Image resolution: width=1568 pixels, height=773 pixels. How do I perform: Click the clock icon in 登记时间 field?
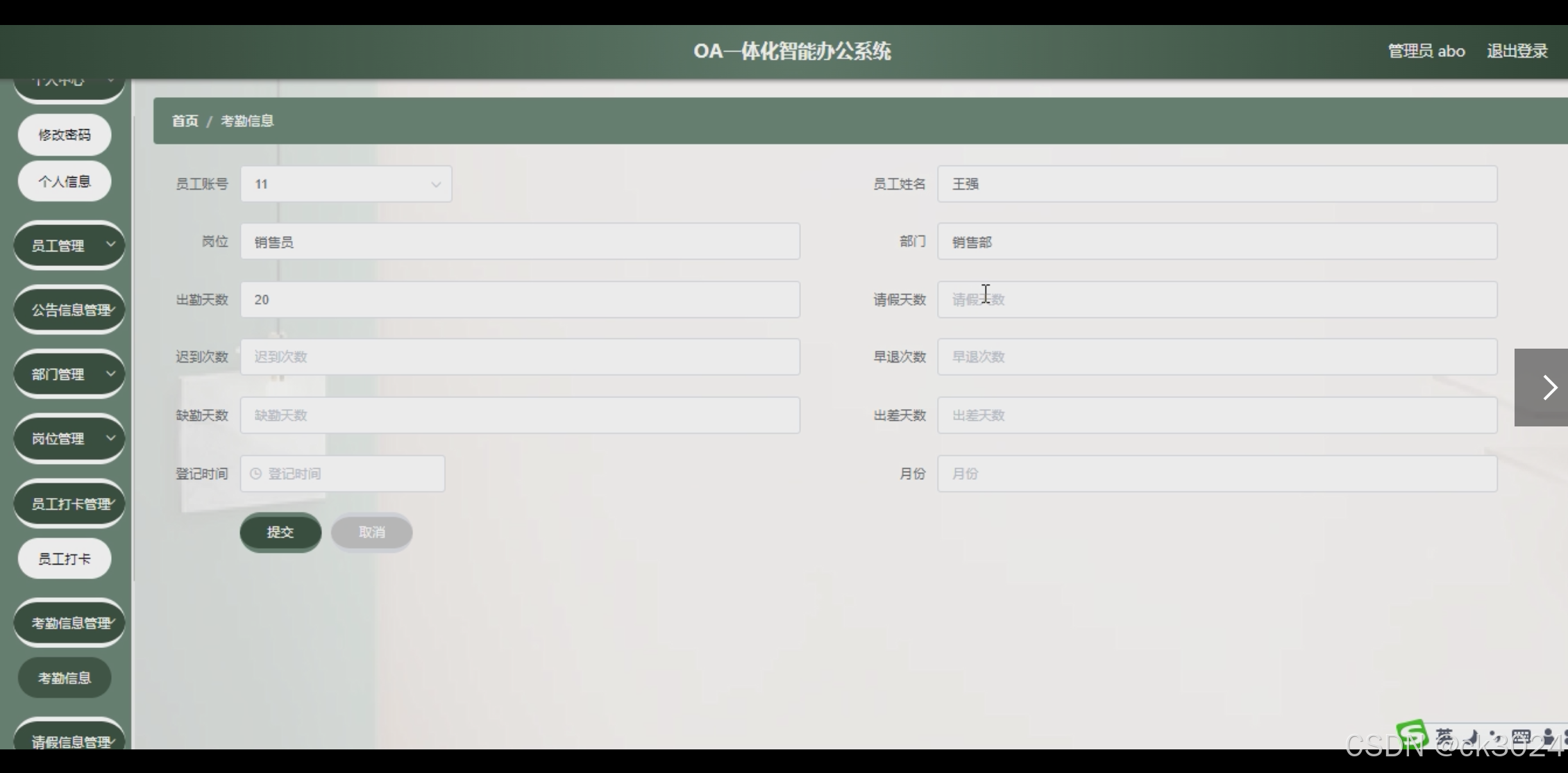tap(255, 474)
